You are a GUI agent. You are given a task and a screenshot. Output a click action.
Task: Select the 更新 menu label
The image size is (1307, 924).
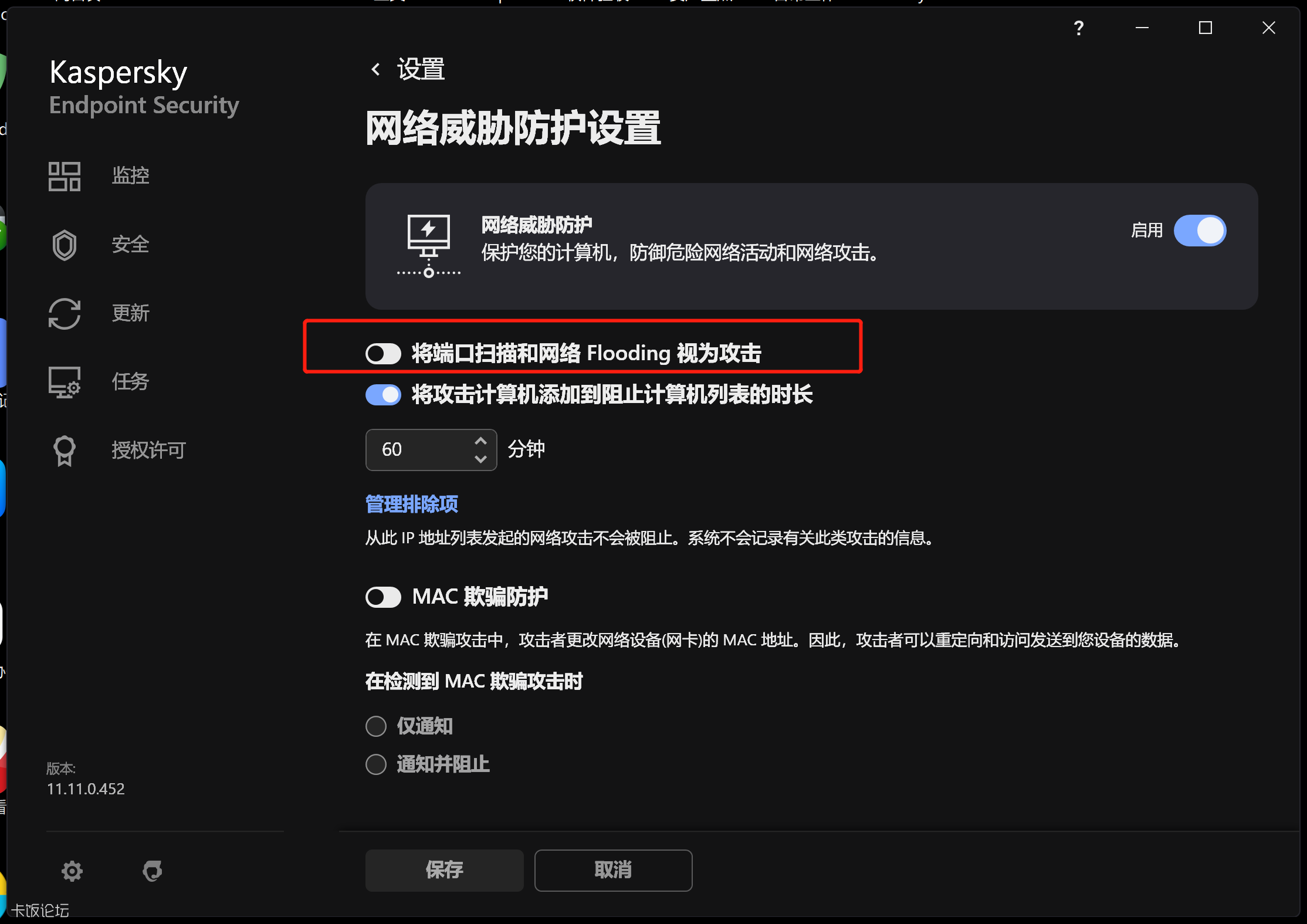click(130, 313)
